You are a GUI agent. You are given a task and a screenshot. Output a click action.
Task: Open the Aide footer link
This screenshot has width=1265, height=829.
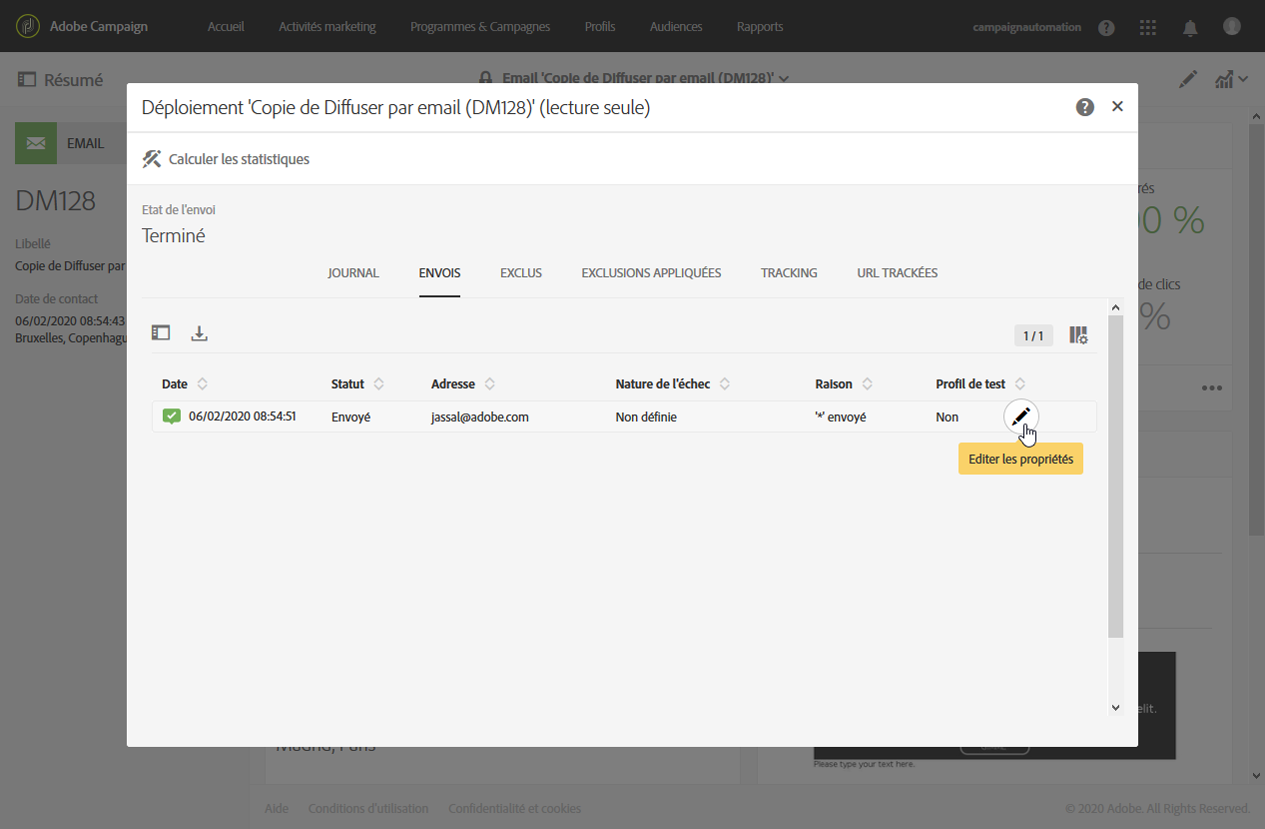tap(276, 808)
